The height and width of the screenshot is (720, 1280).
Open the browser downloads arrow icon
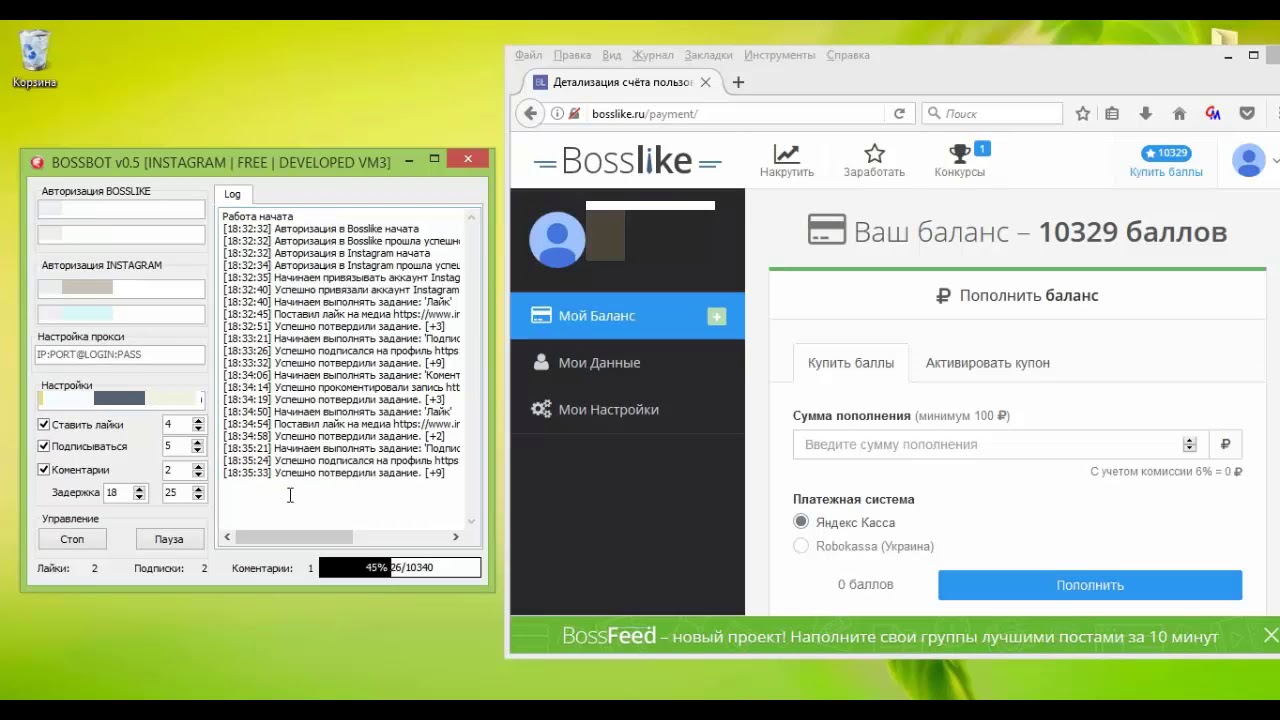pos(1146,114)
